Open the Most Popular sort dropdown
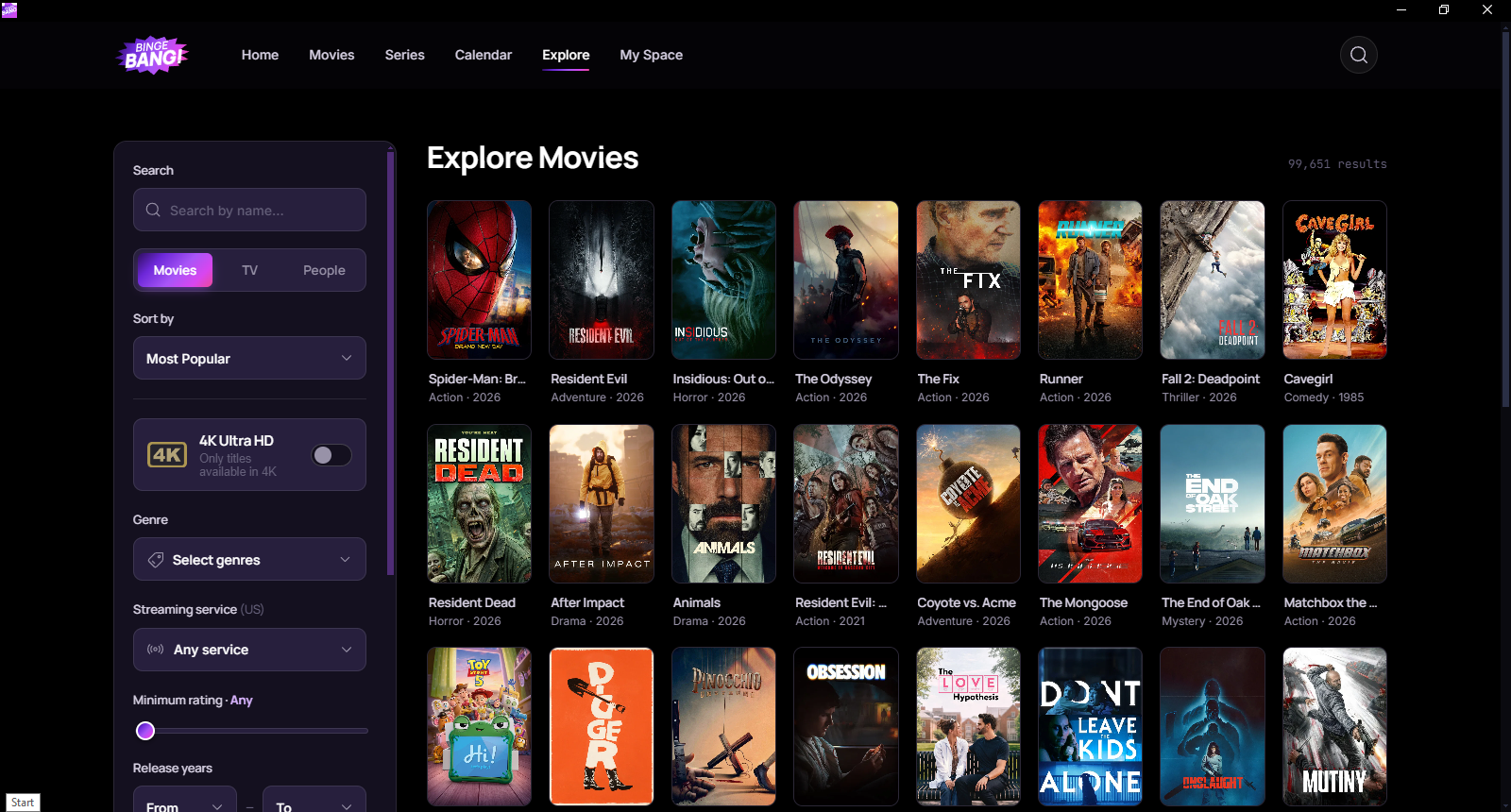The height and width of the screenshot is (812, 1511). click(249, 358)
